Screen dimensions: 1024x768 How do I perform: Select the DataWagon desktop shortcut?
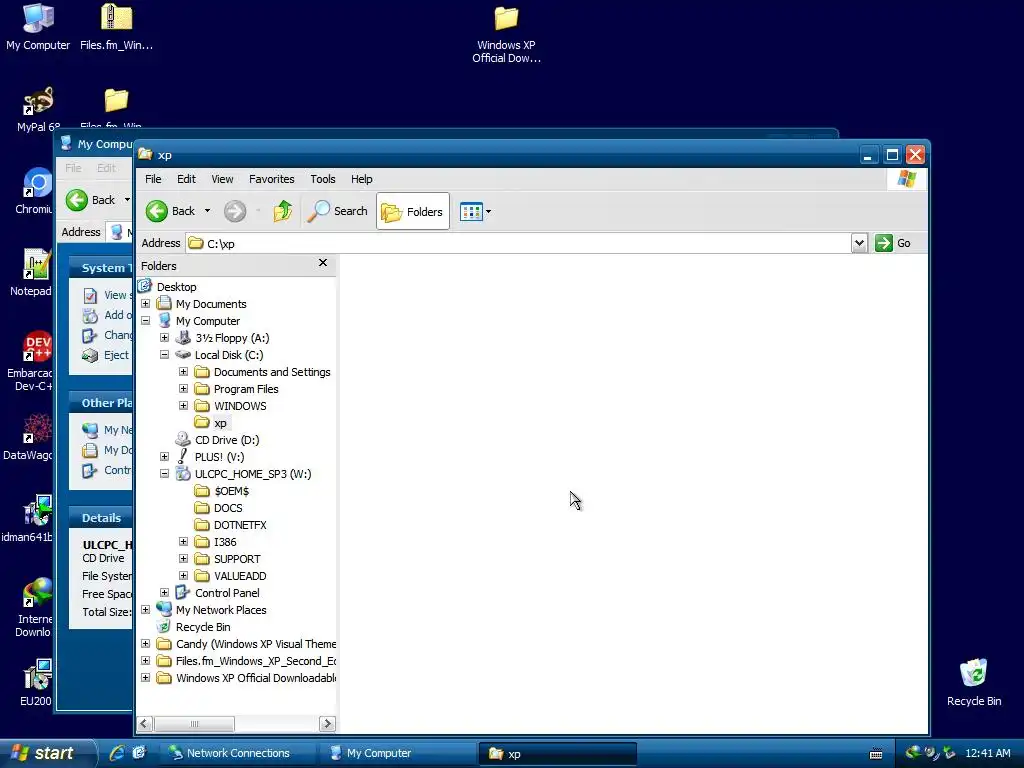tap(29, 436)
